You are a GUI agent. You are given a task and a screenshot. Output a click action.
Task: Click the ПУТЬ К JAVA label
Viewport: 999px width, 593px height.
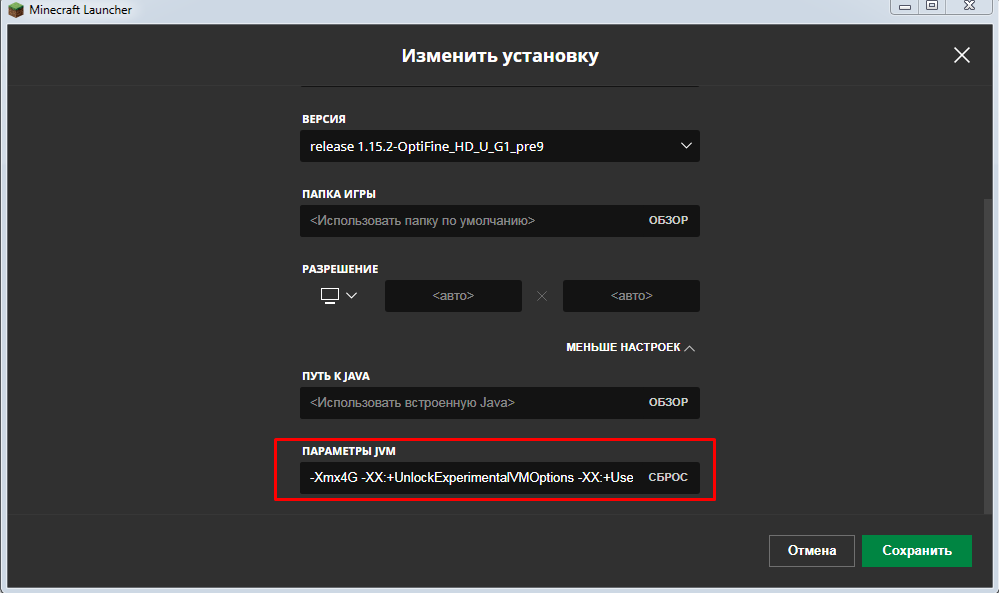click(x=336, y=376)
